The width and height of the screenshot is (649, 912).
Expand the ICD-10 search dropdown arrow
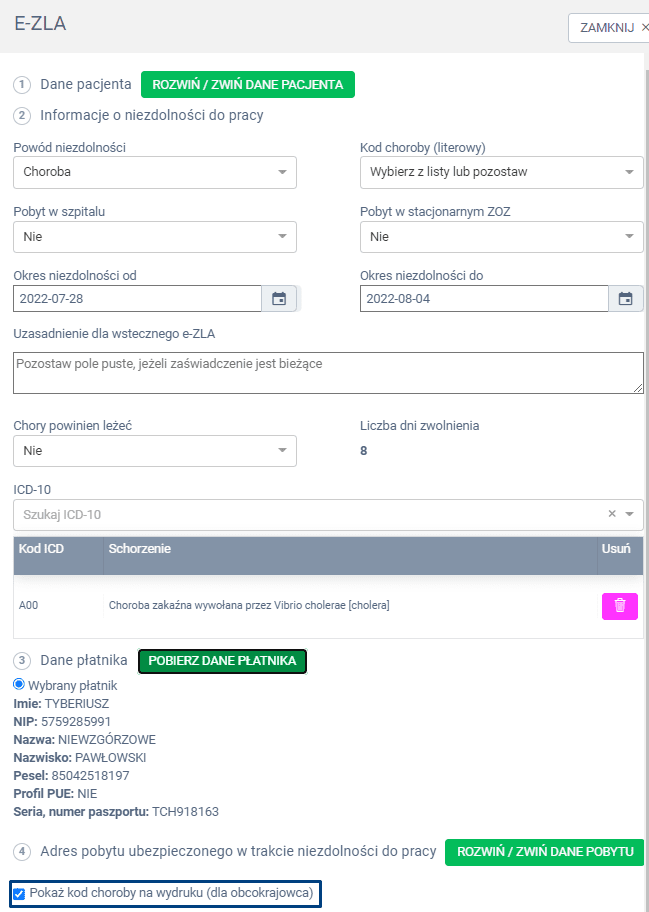(x=630, y=514)
